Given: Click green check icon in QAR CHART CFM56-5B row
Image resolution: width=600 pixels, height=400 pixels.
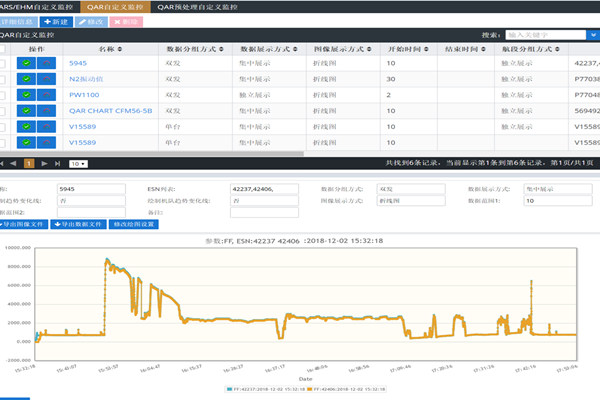Looking at the screenshot, I should pos(26,111).
